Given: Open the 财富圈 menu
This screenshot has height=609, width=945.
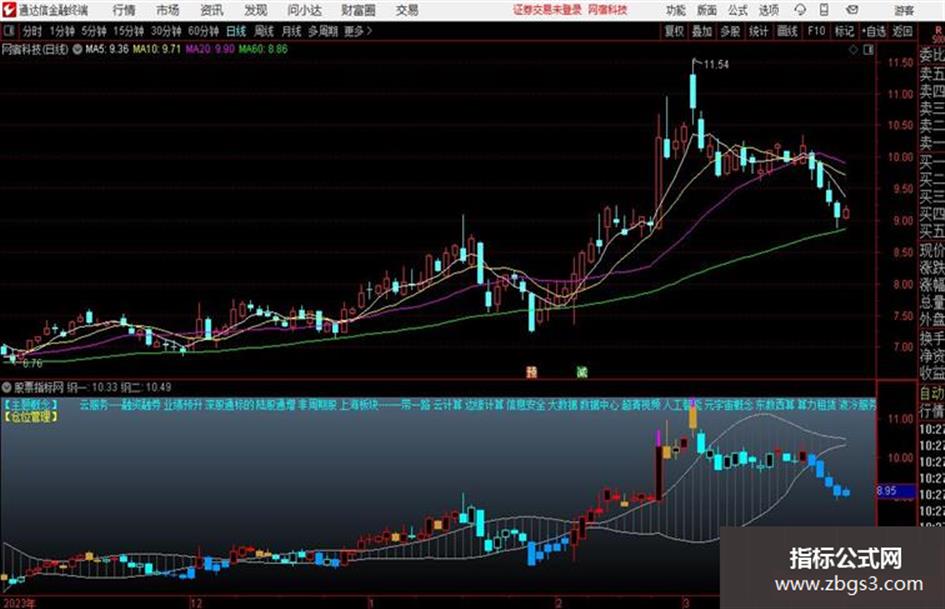Looking at the screenshot, I should point(358,10).
